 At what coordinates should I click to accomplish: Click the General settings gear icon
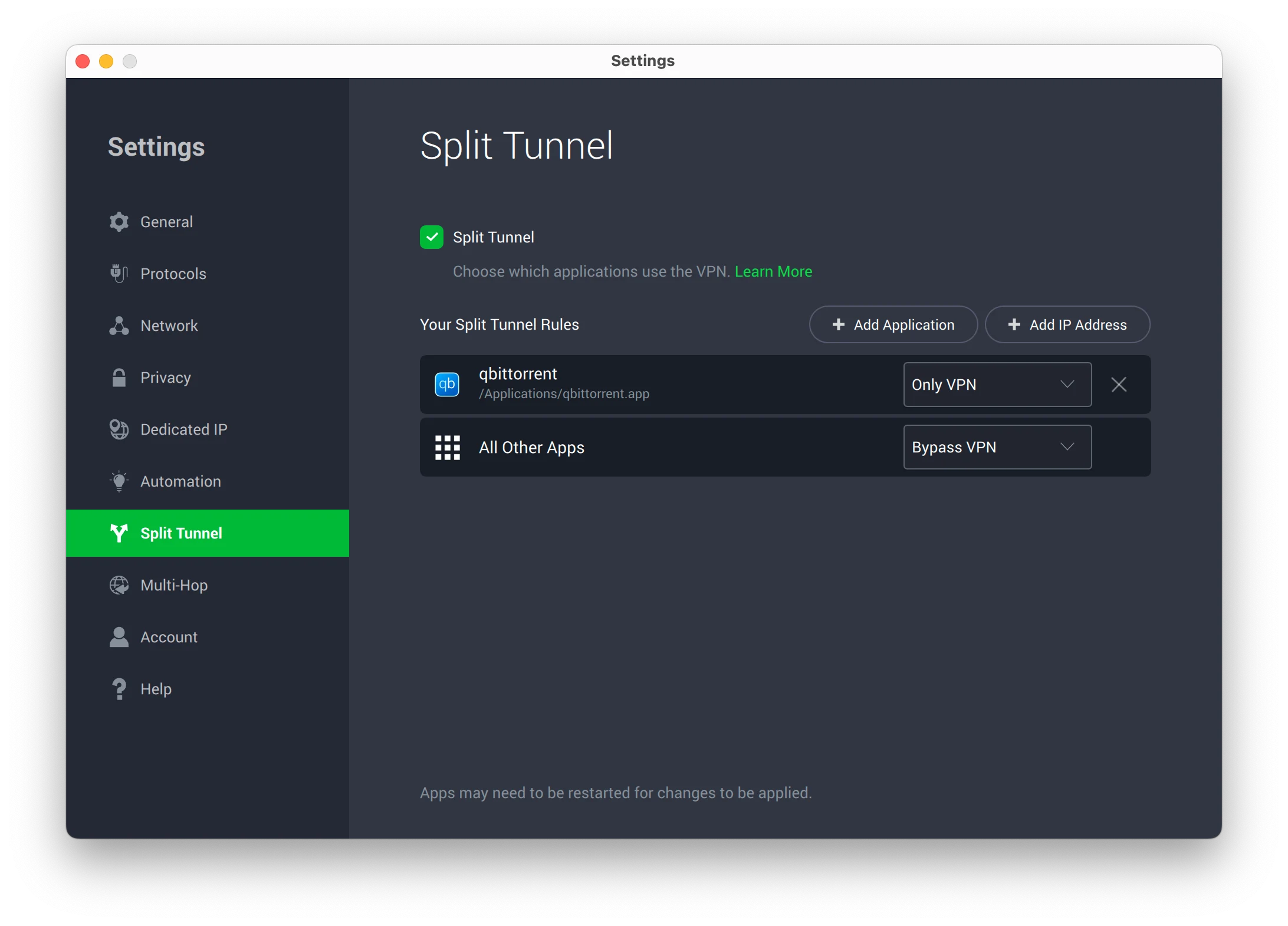(119, 222)
